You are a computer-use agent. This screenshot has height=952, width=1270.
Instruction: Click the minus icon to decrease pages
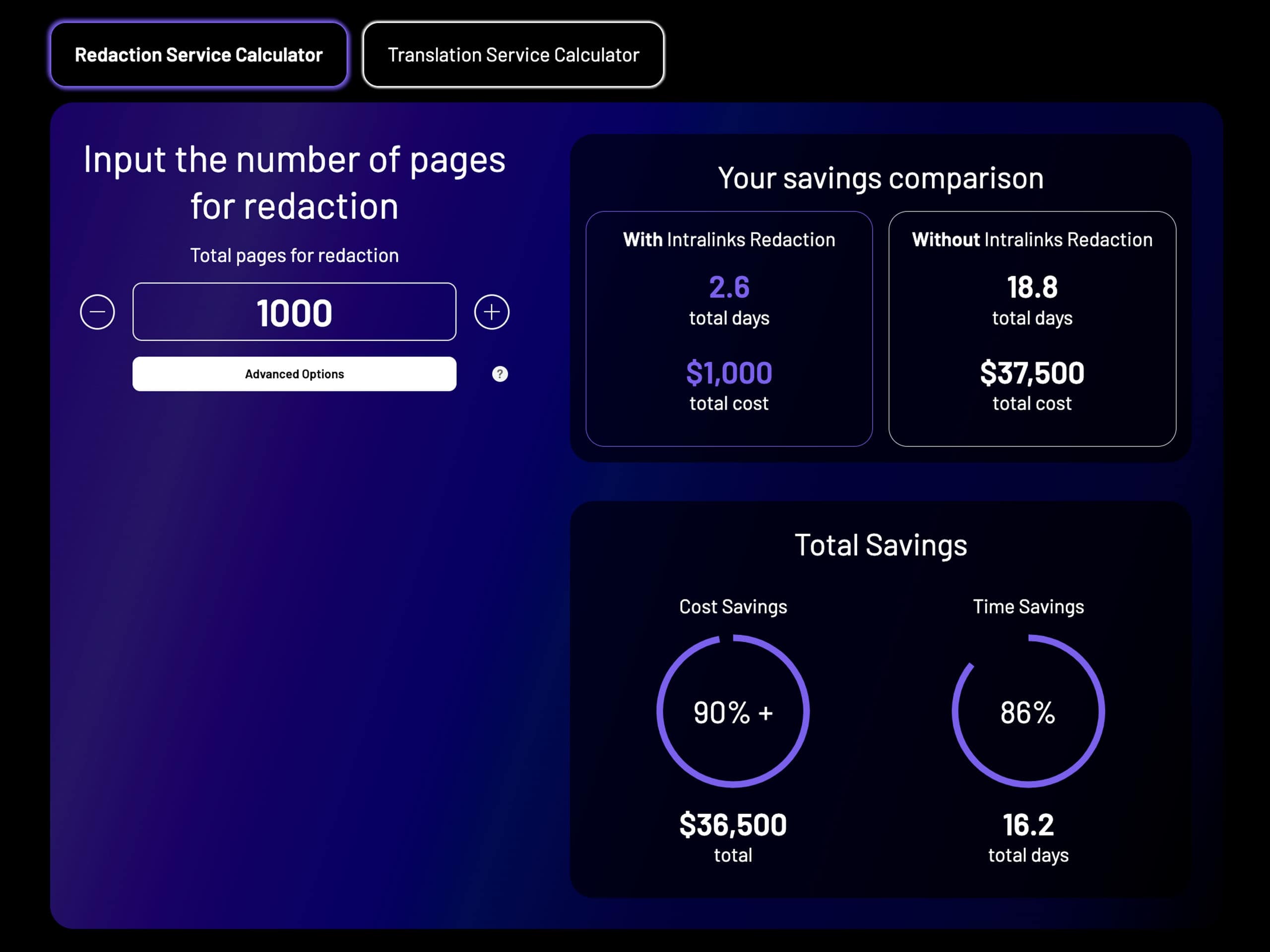point(98,311)
